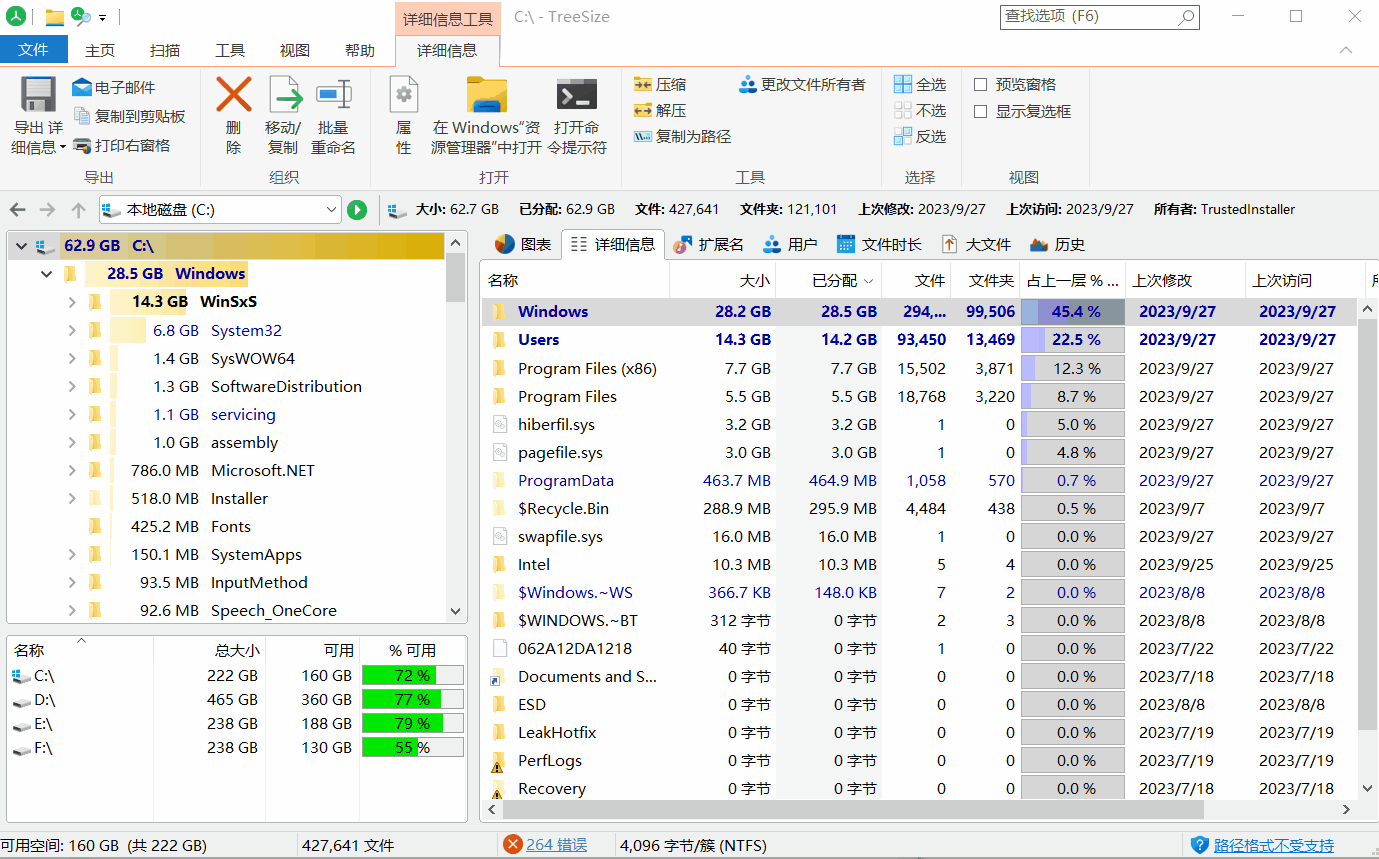Click the red error icon in status bar
This screenshot has width=1379, height=859.
(513, 845)
